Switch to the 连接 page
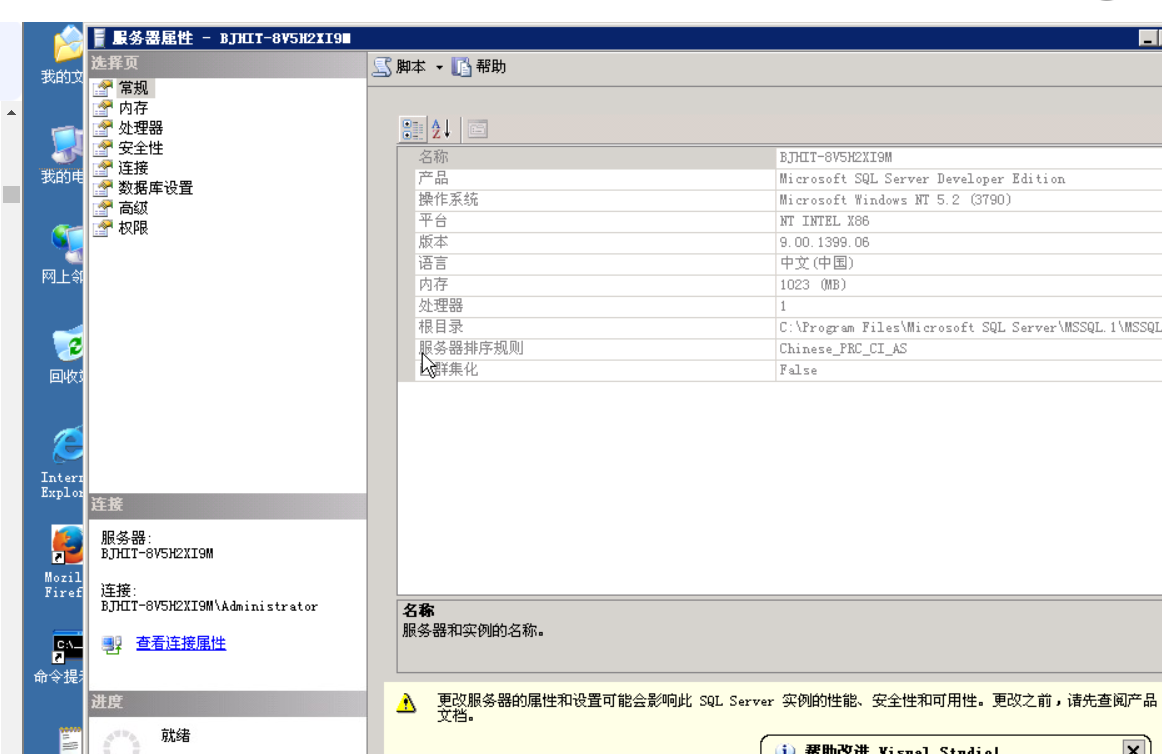The image size is (1162, 754). (133, 168)
